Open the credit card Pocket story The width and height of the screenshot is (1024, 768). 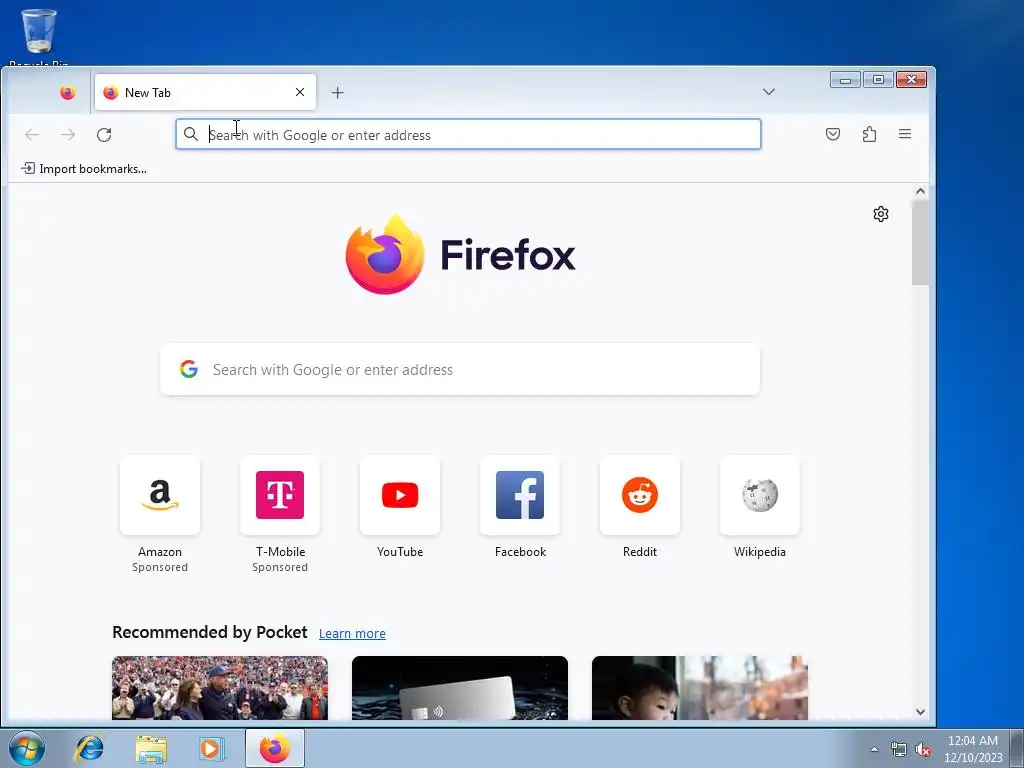[x=460, y=688]
